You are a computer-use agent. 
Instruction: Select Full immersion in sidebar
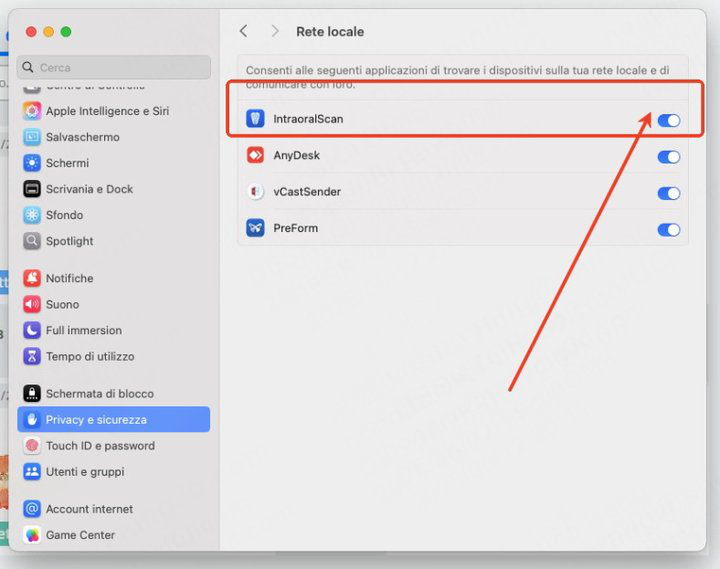coord(113,330)
